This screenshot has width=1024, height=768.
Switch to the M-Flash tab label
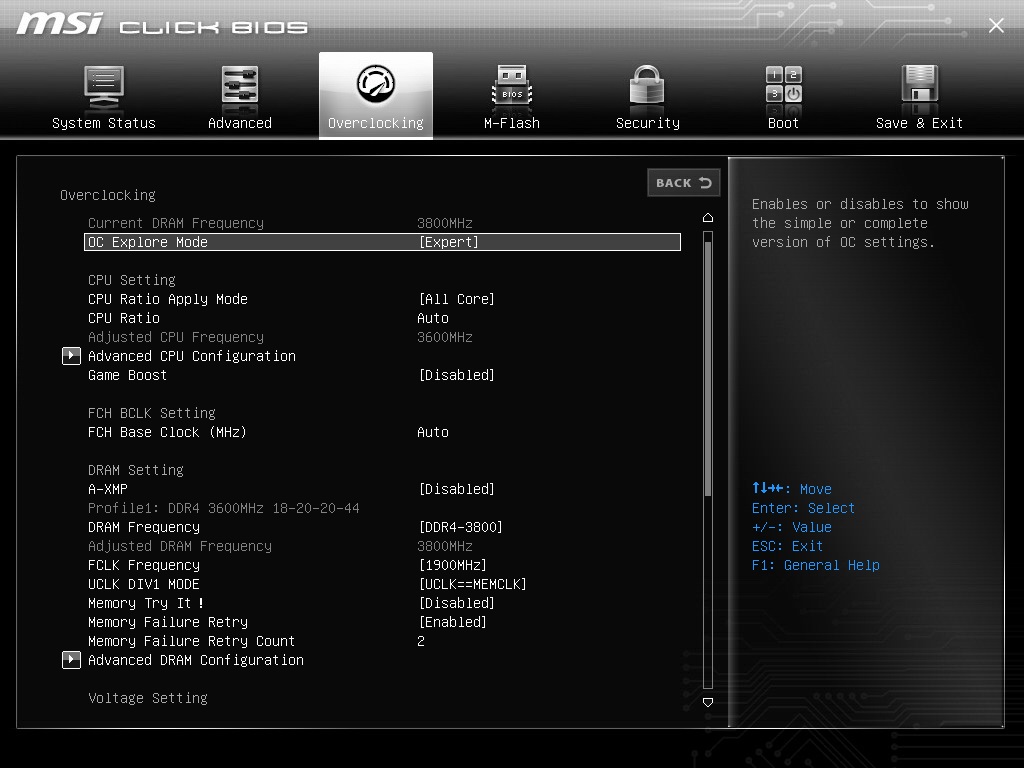click(512, 123)
